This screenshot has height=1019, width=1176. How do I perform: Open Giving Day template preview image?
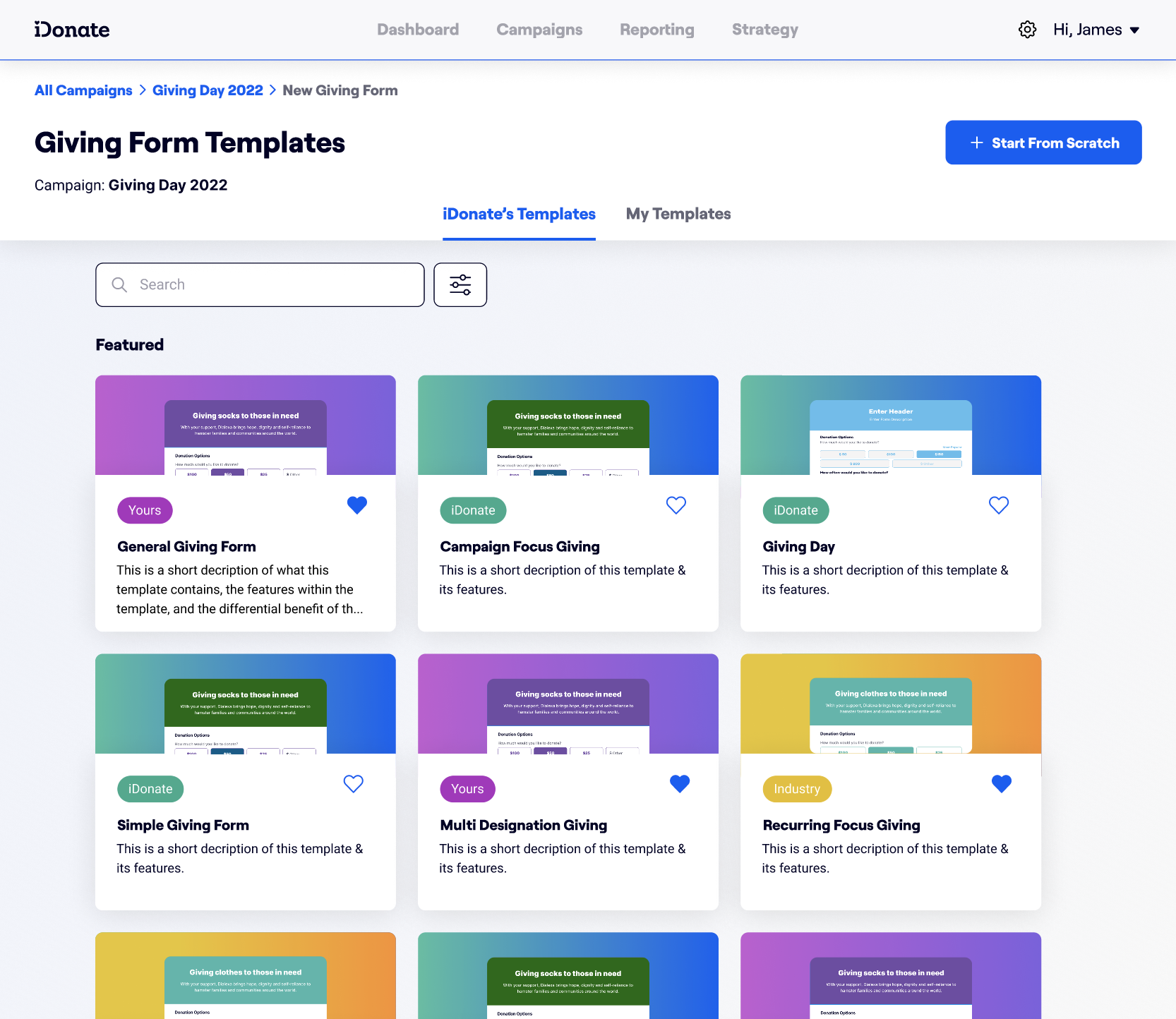click(891, 425)
